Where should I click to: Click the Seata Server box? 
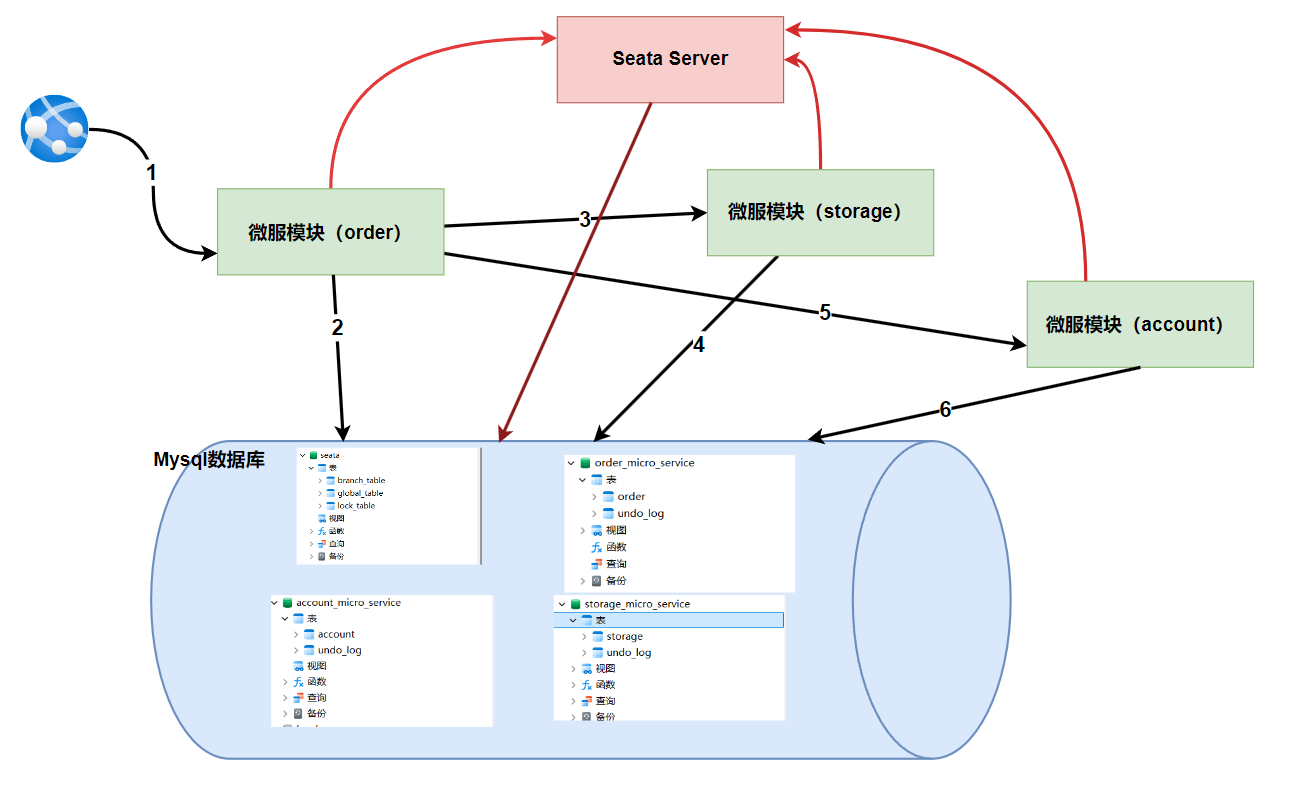(670, 59)
